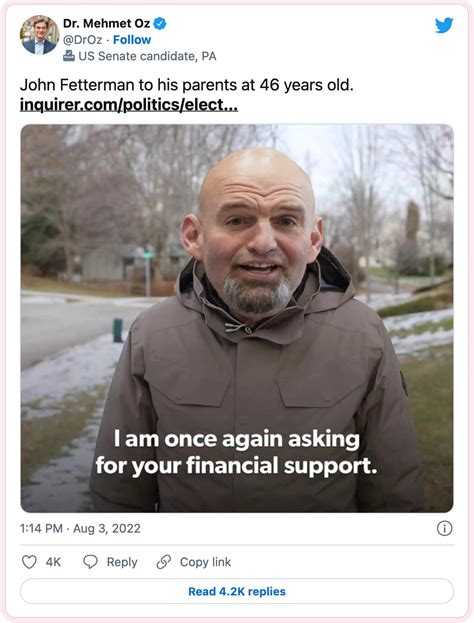Click the Copy link text
Viewport: 474px width, 623px height.
(205, 562)
